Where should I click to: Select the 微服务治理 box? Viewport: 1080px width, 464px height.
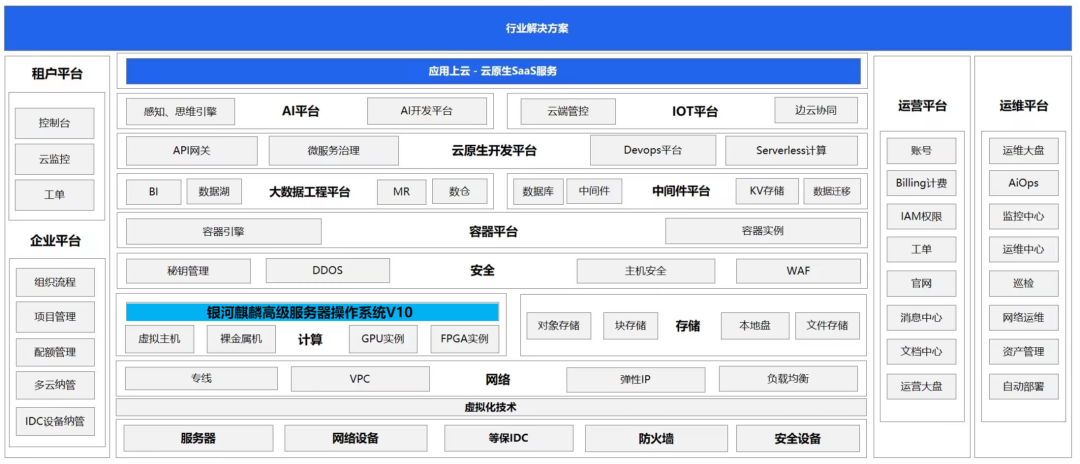pyautogui.click(x=333, y=151)
